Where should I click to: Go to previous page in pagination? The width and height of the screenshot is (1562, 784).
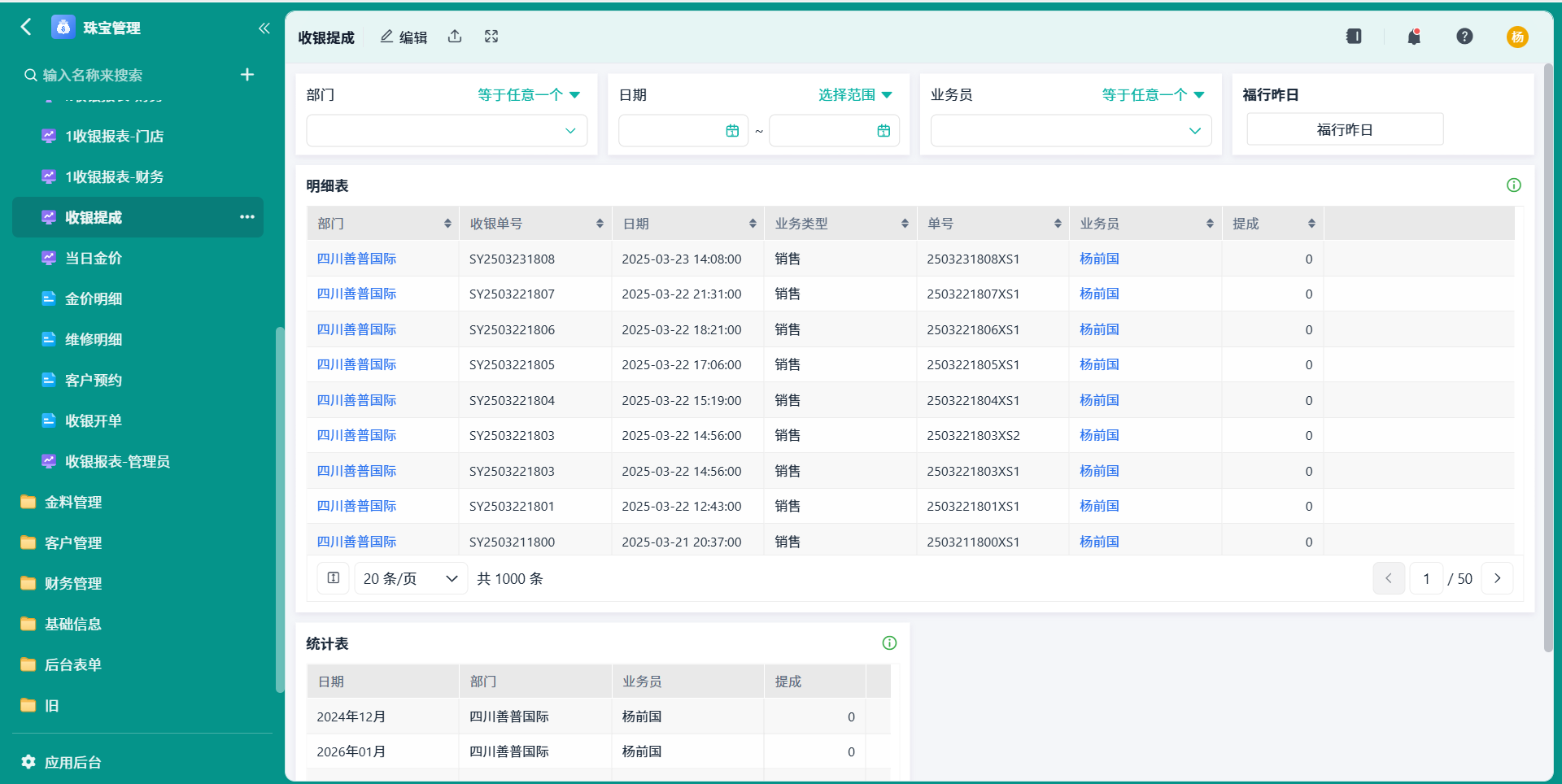click(x=1389, y=578)
